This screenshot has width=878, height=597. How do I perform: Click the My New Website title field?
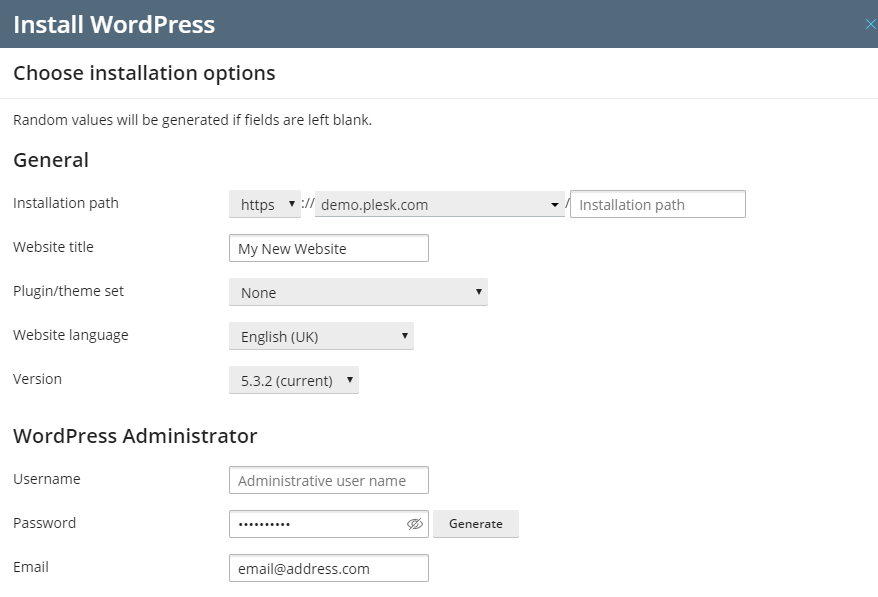coord(328,248)
